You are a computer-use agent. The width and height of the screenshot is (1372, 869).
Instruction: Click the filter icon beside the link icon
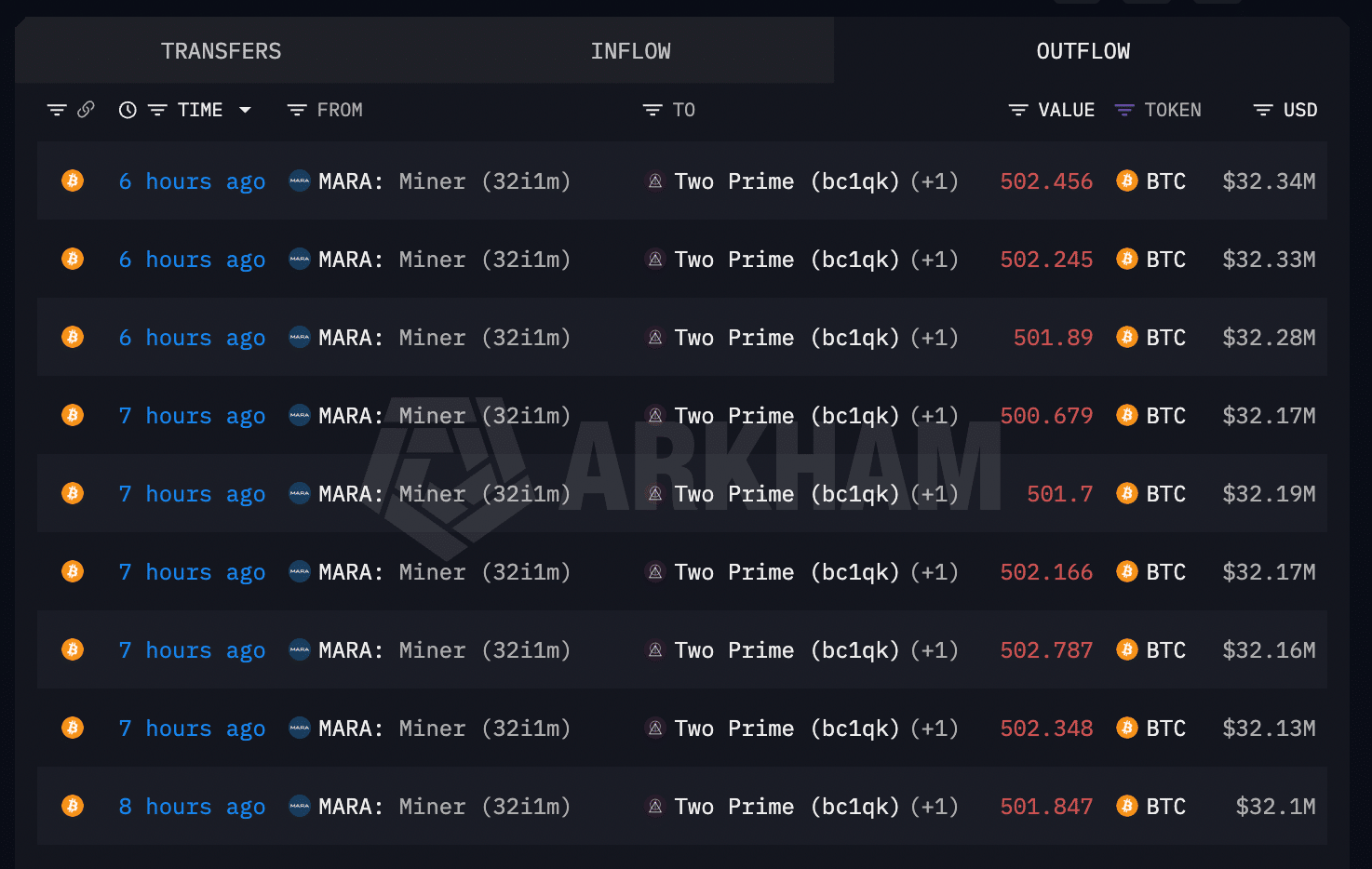coord(57,110)
